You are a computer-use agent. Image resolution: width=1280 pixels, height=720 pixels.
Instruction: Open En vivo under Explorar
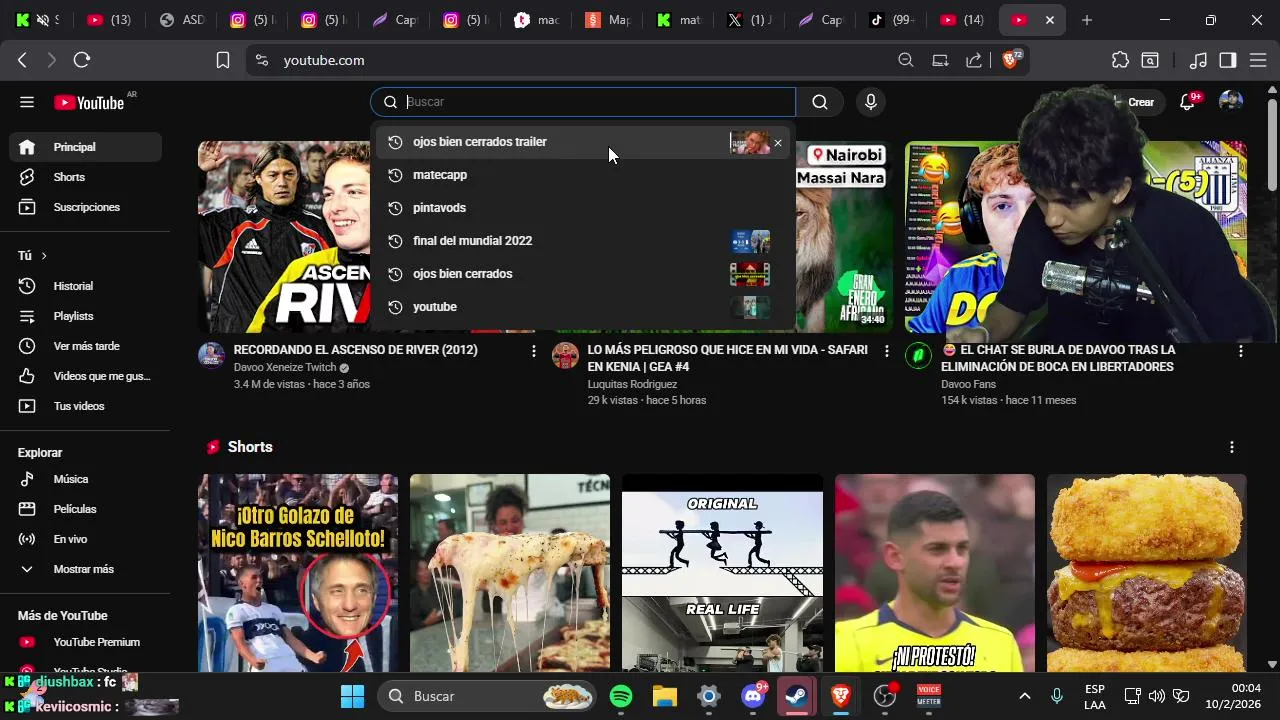coord(86,539)
